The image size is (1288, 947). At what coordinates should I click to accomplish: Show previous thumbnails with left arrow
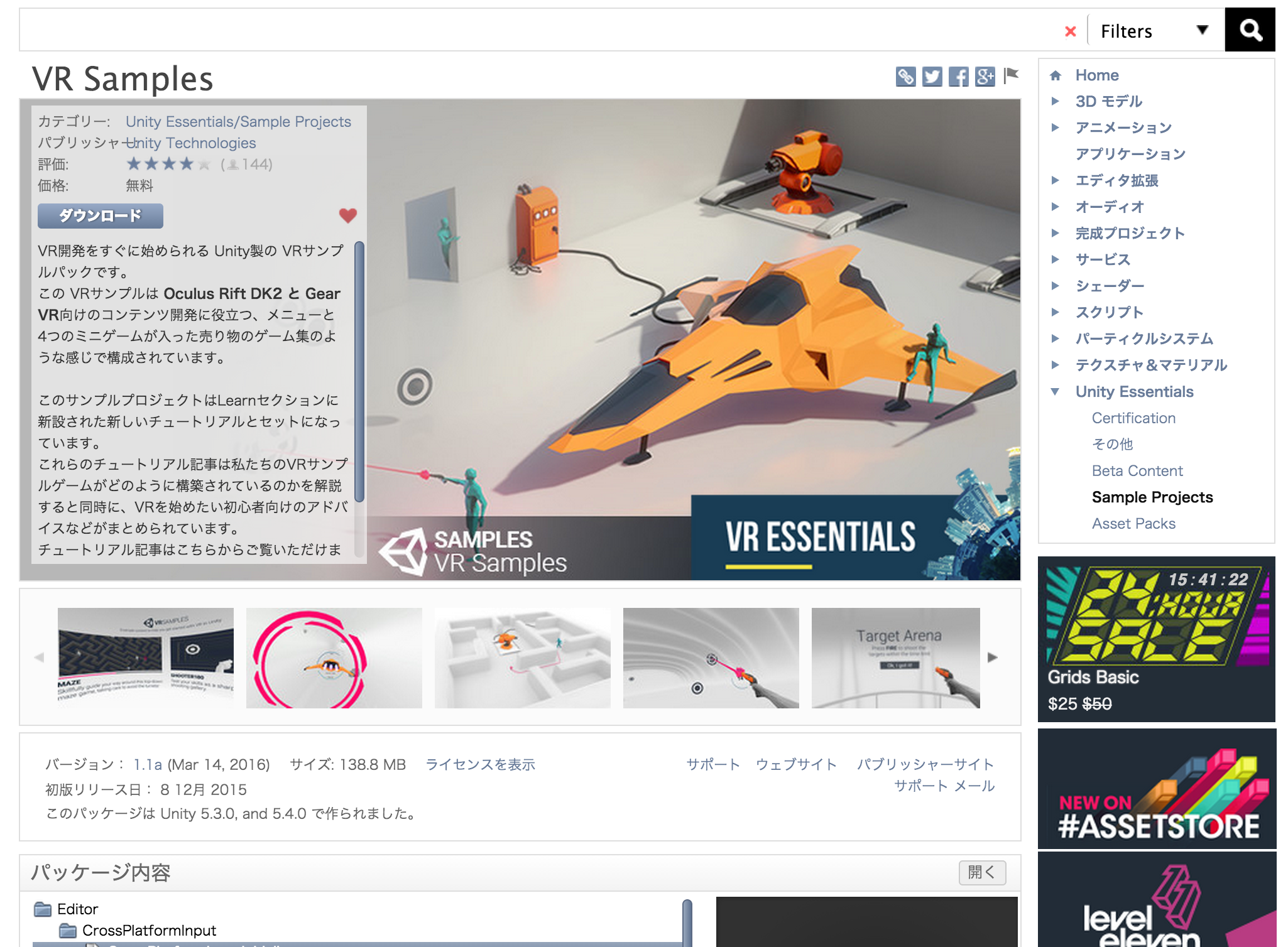pyautogui.click(x=39, y=657)
